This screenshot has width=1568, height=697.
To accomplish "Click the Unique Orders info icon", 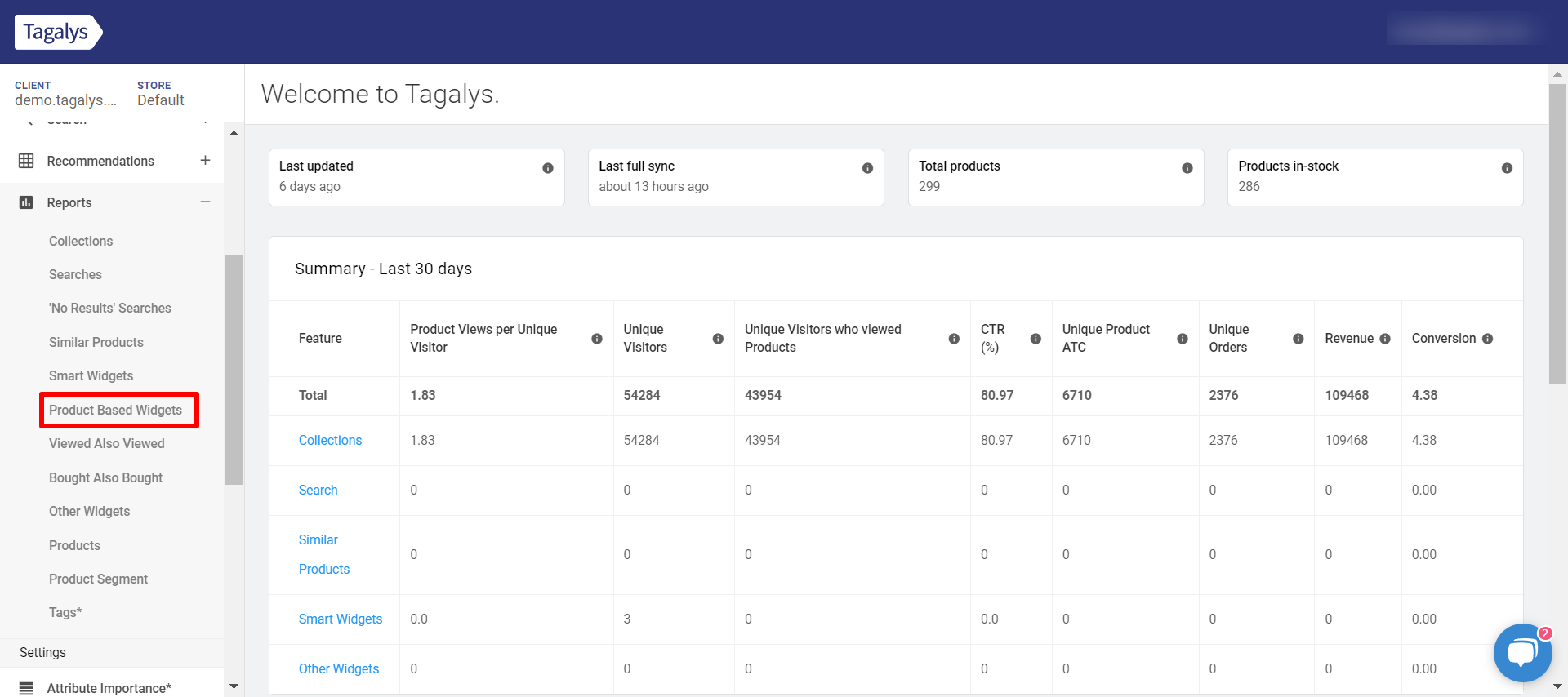I will pos(1298,339).
